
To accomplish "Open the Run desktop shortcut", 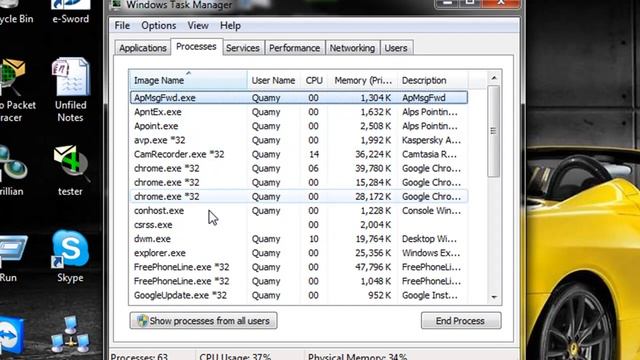I will pos(12,258).
